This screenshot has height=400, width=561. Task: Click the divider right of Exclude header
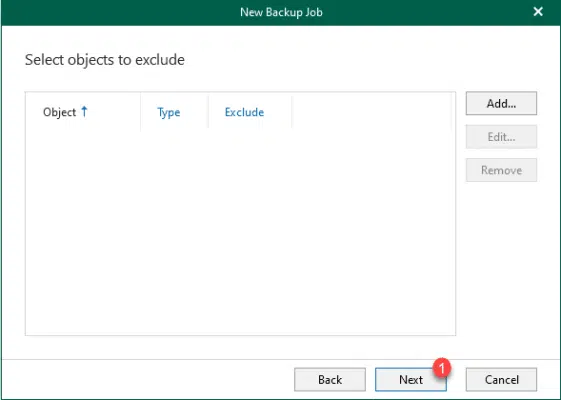pos(292,112)
